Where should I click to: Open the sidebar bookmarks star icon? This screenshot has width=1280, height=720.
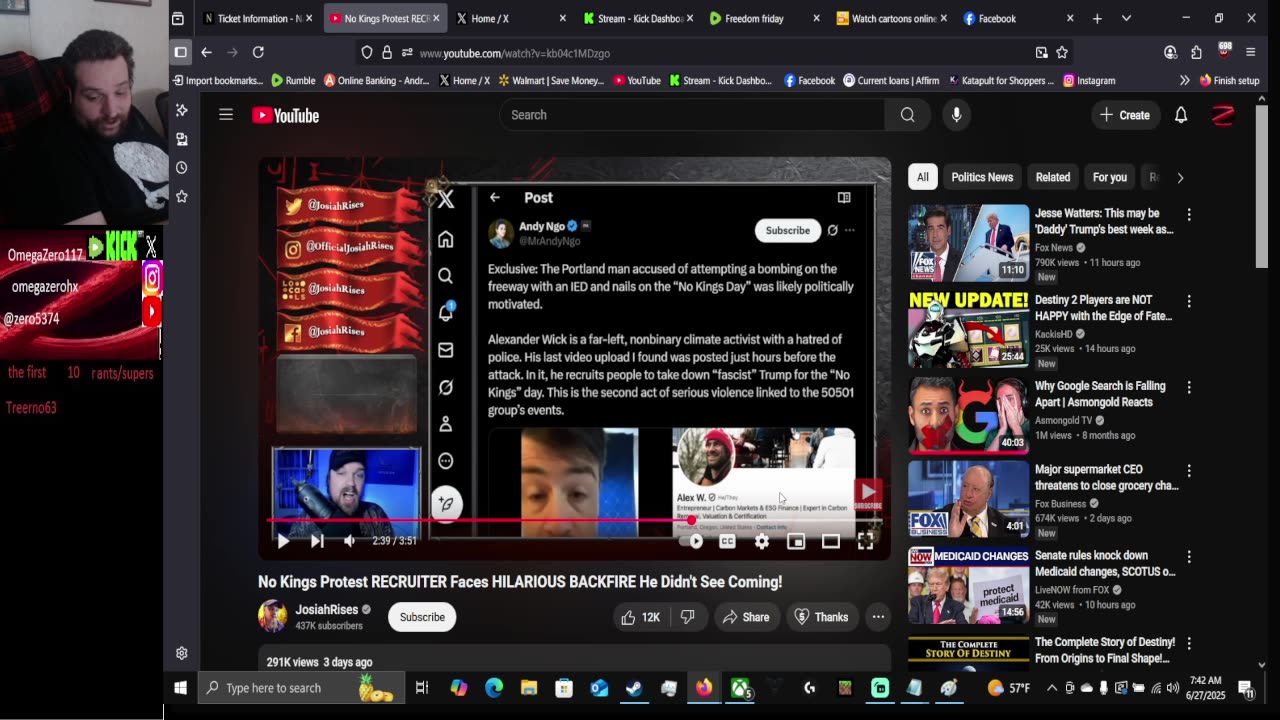pos(181,197)
